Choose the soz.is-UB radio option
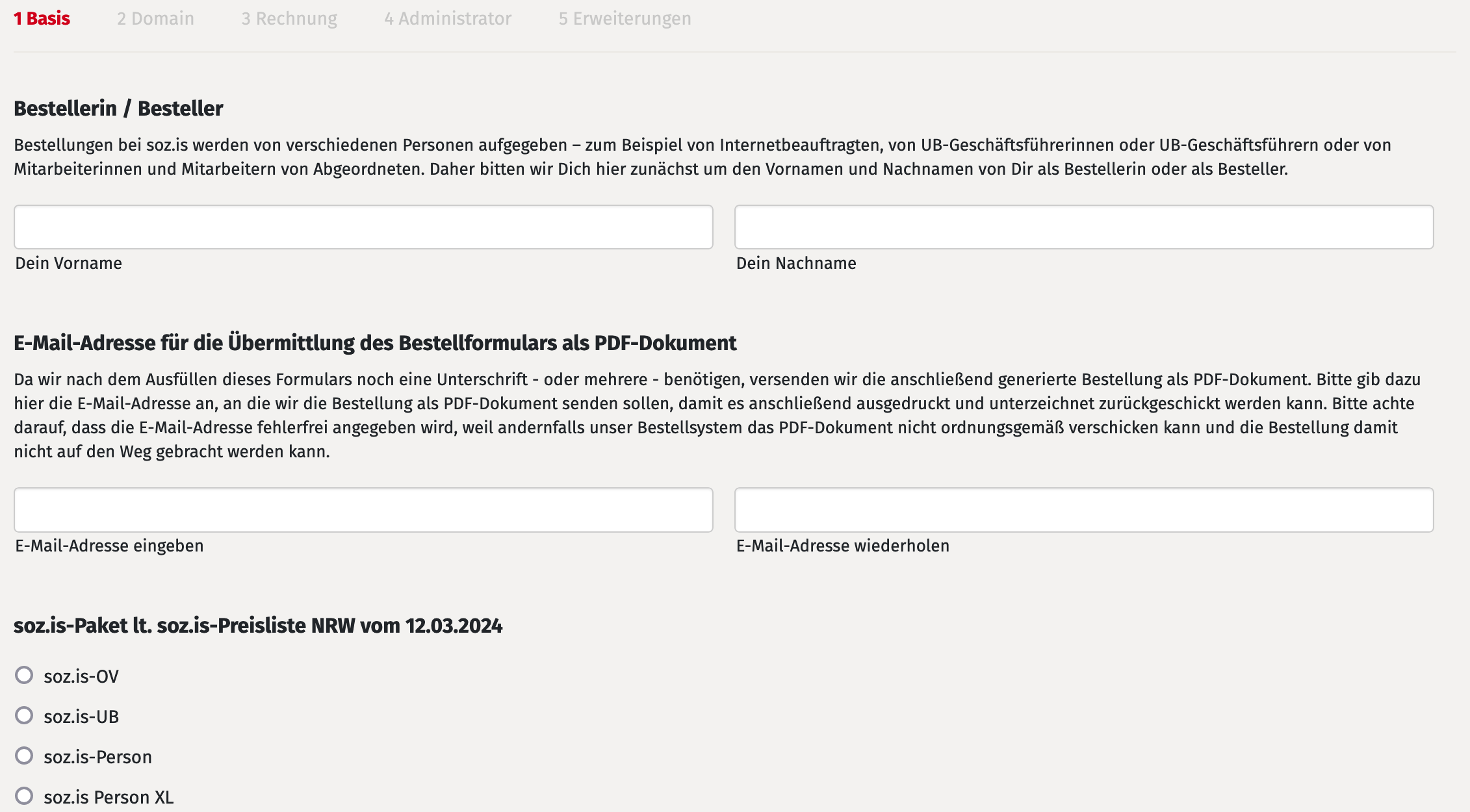The image size is (1470, 812). [x=25, y=716]
